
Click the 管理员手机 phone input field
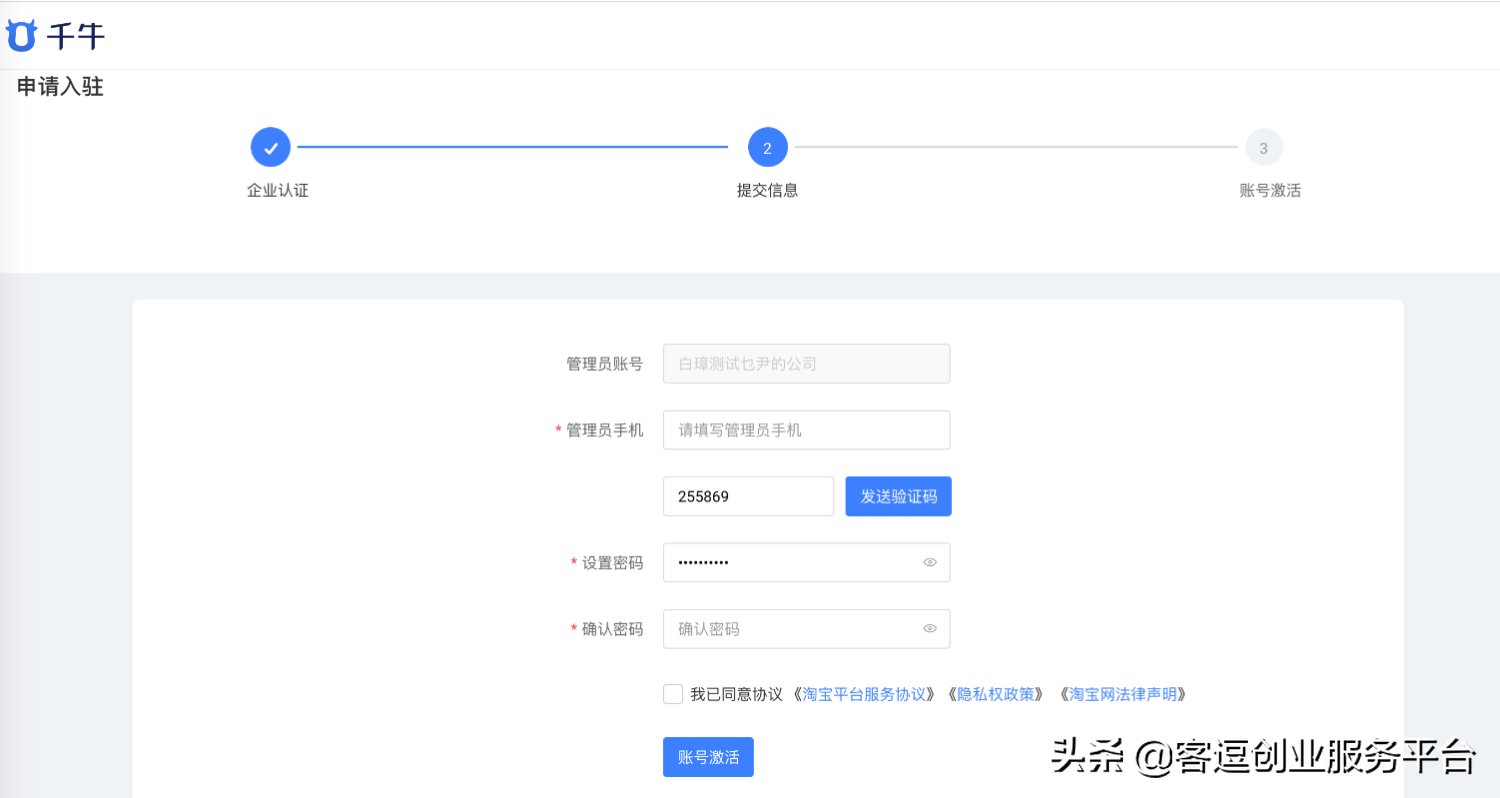(806, 429)
